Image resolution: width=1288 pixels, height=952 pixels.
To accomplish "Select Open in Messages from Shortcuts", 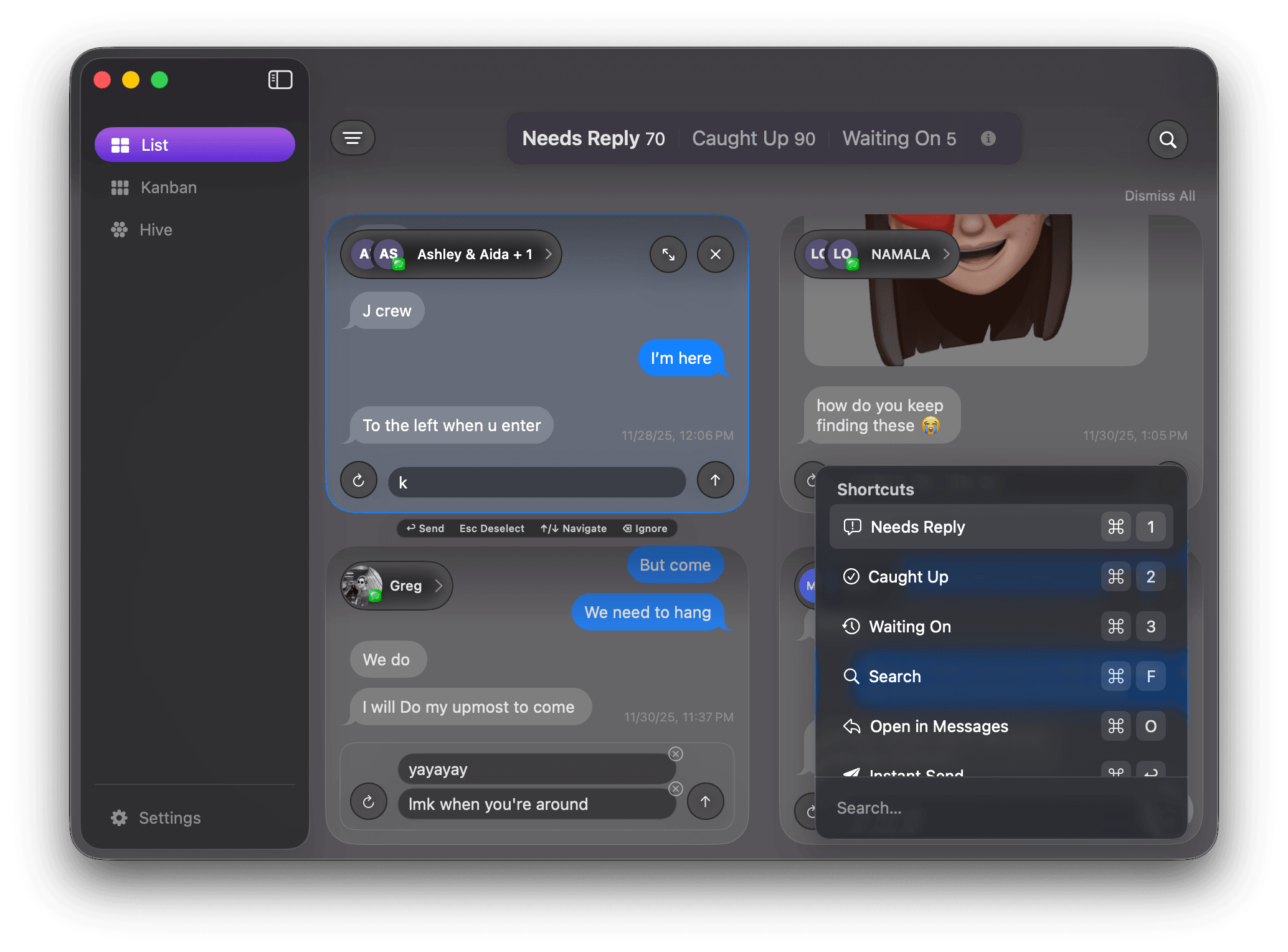I will 939,726.
